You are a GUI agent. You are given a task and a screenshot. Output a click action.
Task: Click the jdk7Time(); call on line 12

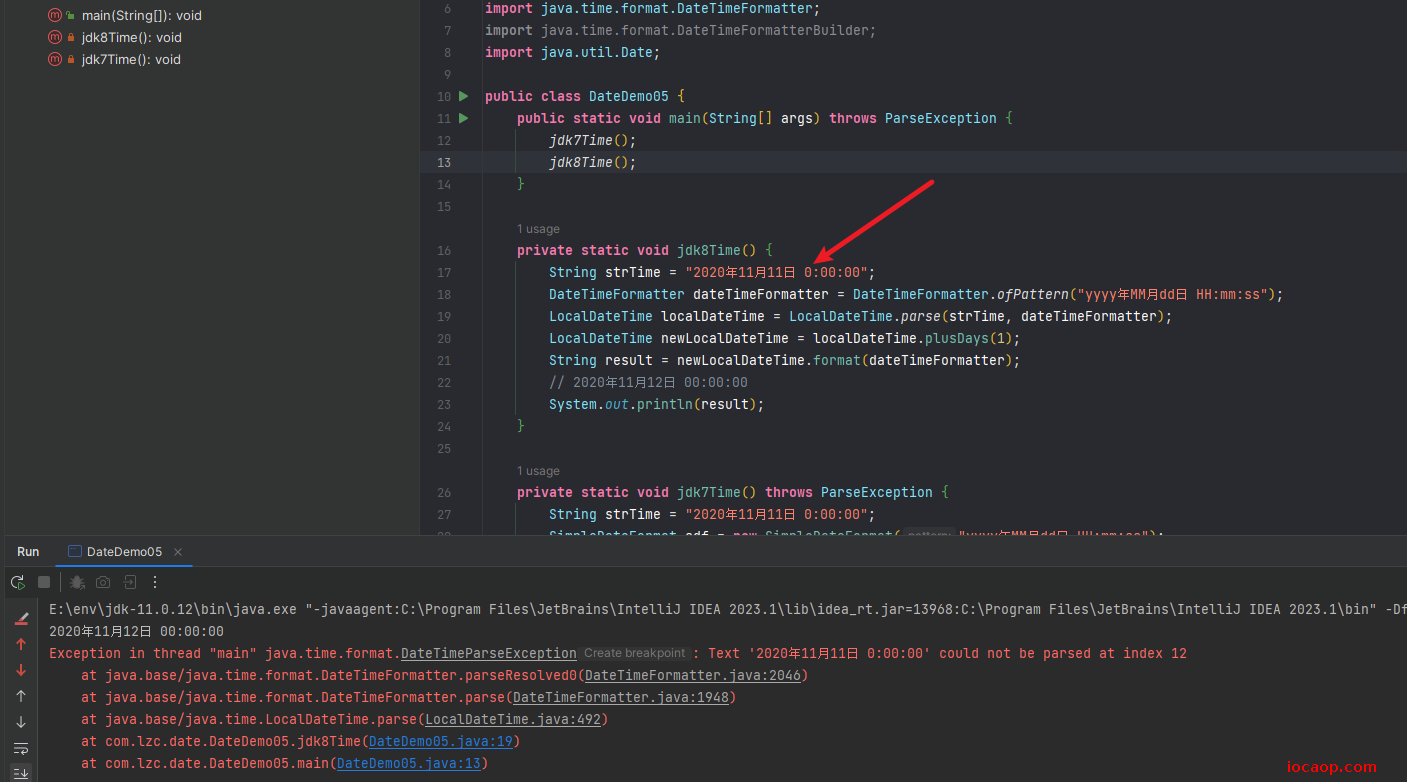click(592, 140)
